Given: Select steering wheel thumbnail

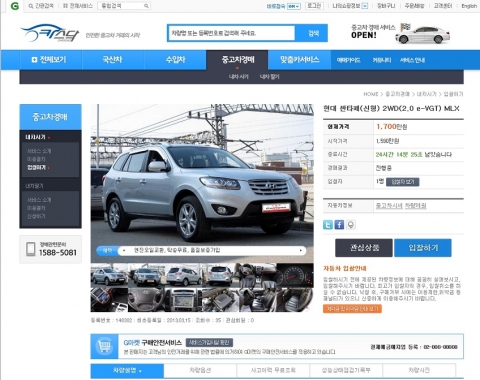Looking at the screenshot, I should point(146,300).
